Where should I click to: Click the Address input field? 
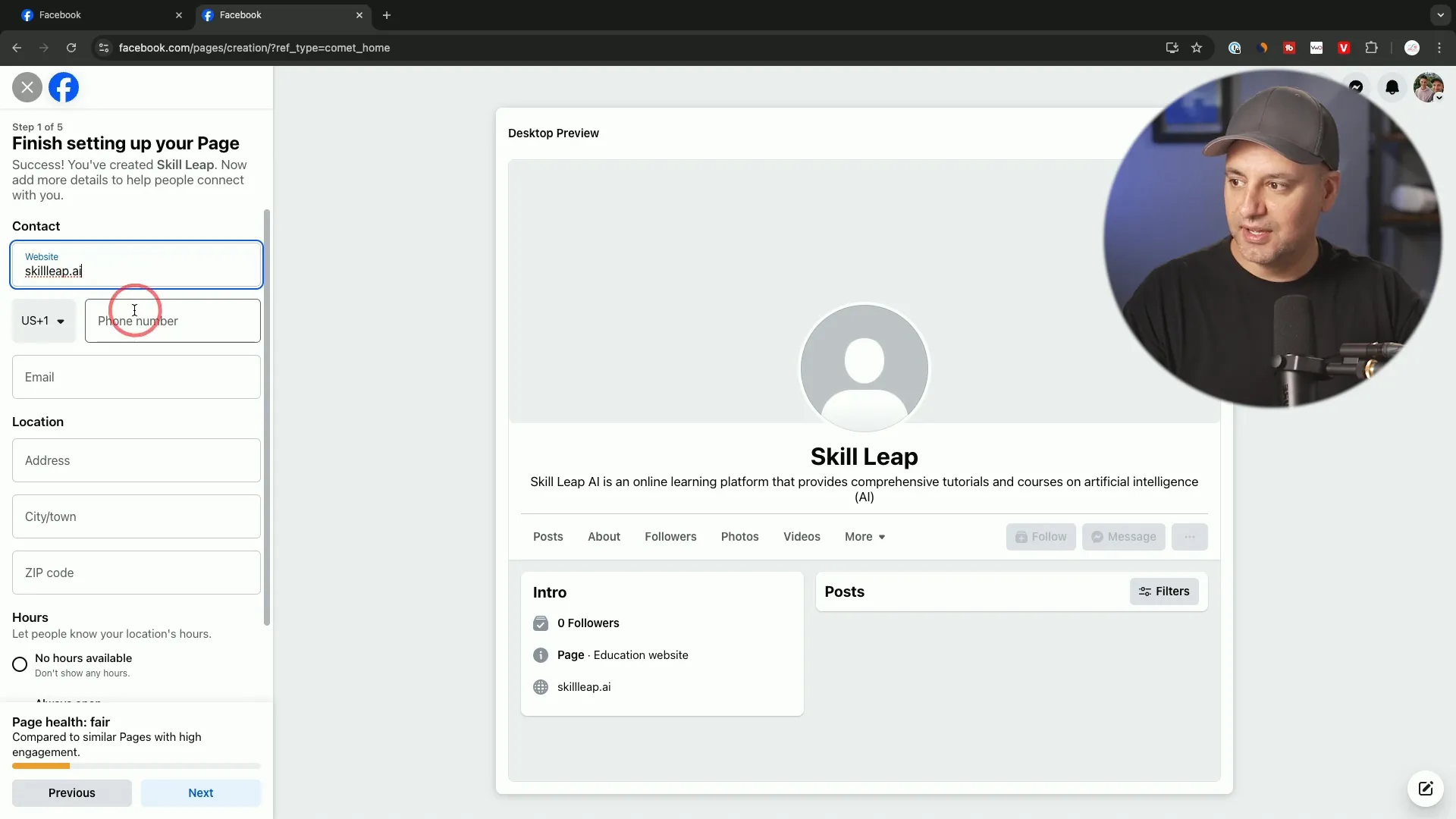pyautogui.click(x=136, y=460)
